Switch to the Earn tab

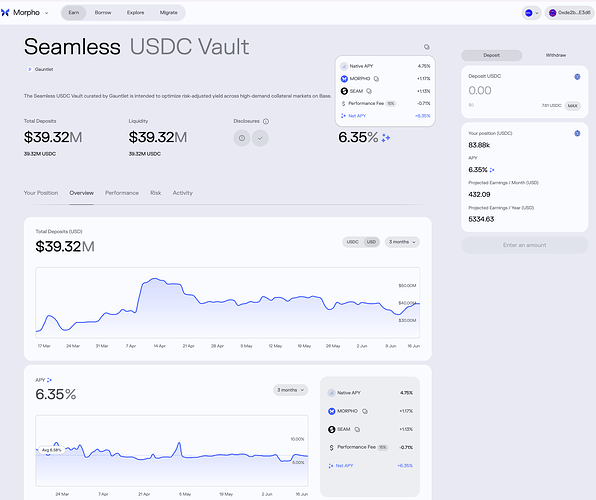pos(74,13)
